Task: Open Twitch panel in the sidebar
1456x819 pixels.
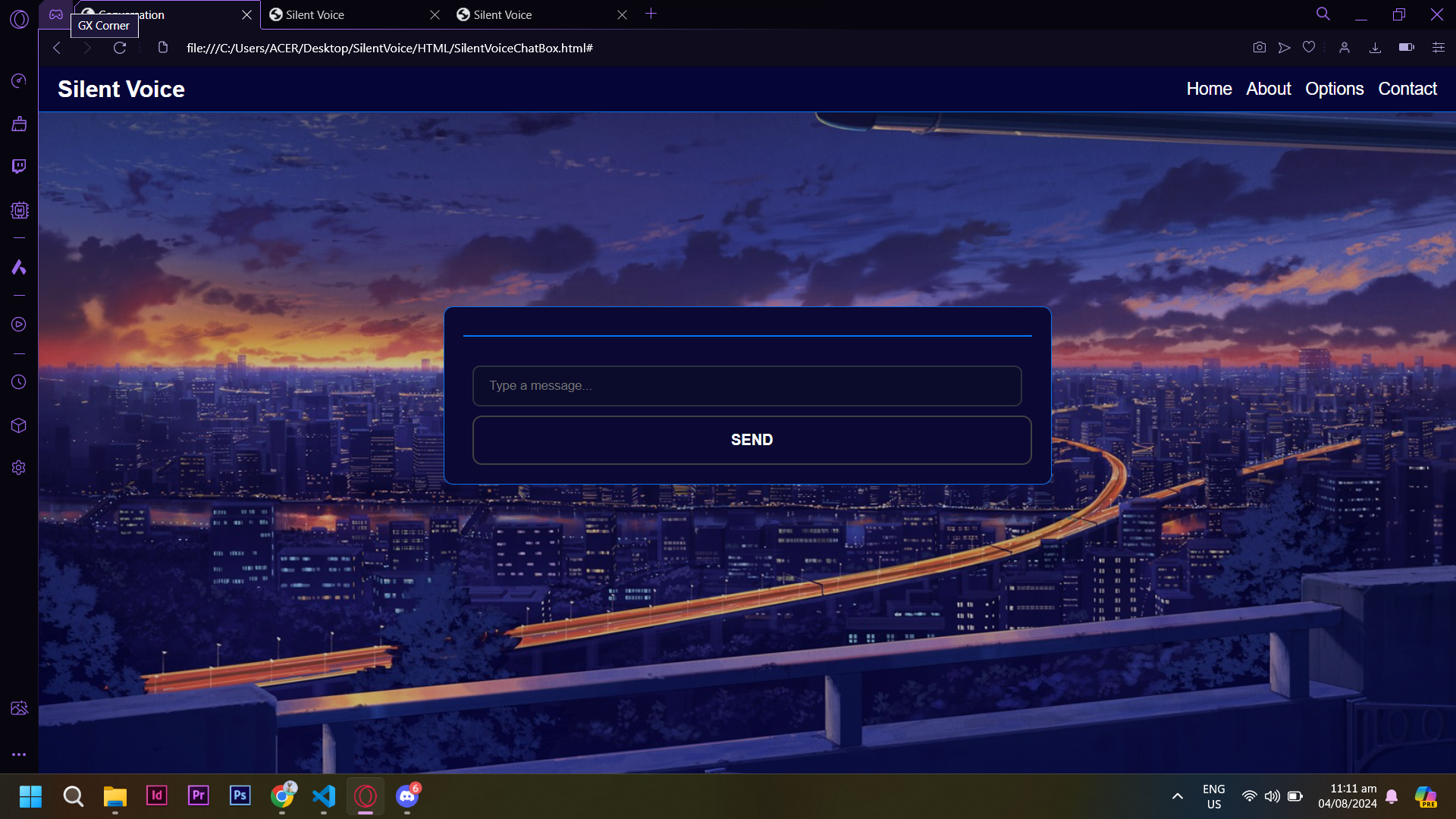Action: click(19, 166)
